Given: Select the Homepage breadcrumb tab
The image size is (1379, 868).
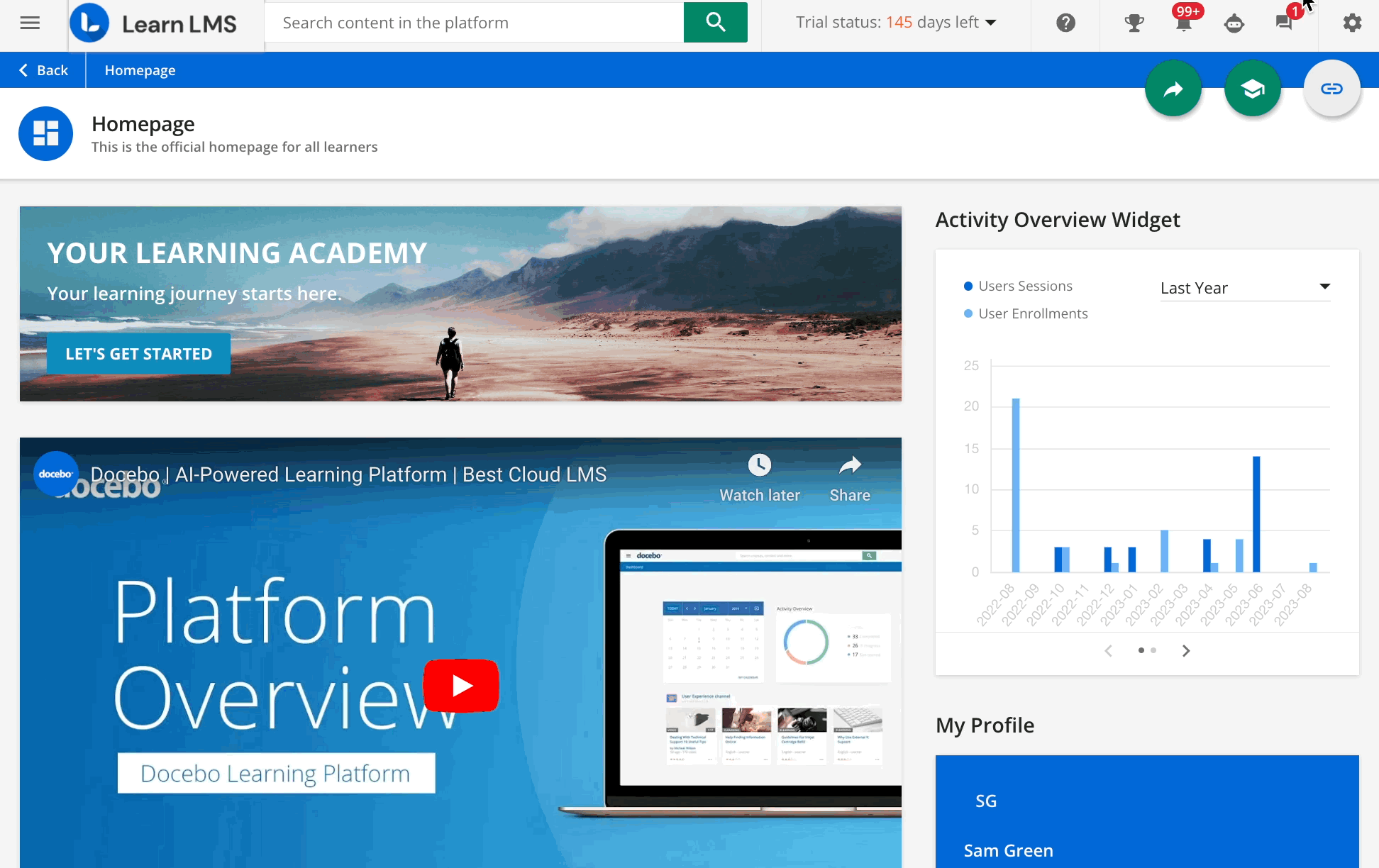Looking at the screenshot, I should point(140,70).
